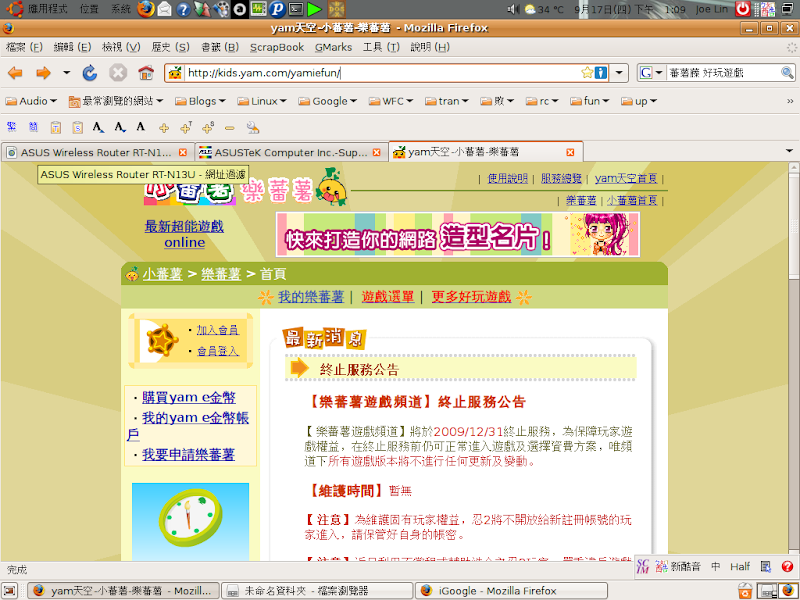Click the SCIM input method icon
This screenshot has height=600, width=800.
(x=643, y=566)
